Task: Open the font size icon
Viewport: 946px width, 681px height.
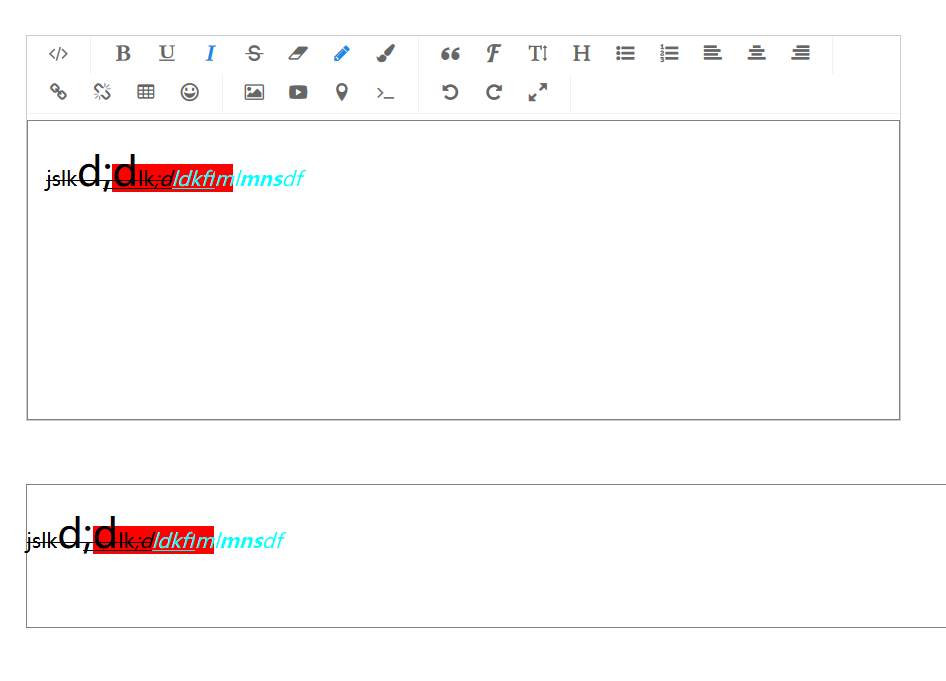Action: click(x=538, y=54)
